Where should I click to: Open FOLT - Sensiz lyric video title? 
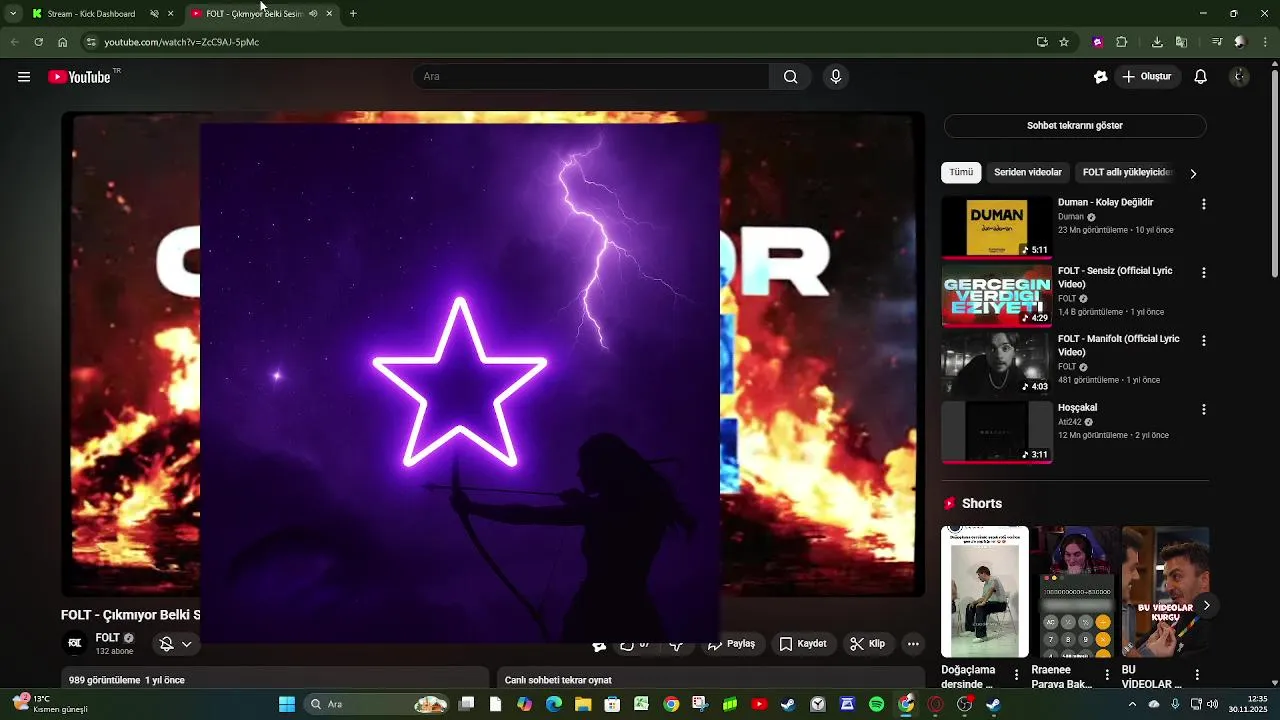click(x=1115, y=277)
